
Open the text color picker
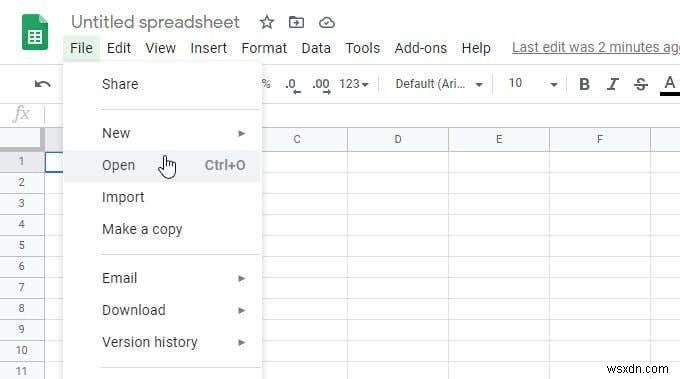pyautogui.click(x=670, y=85)
